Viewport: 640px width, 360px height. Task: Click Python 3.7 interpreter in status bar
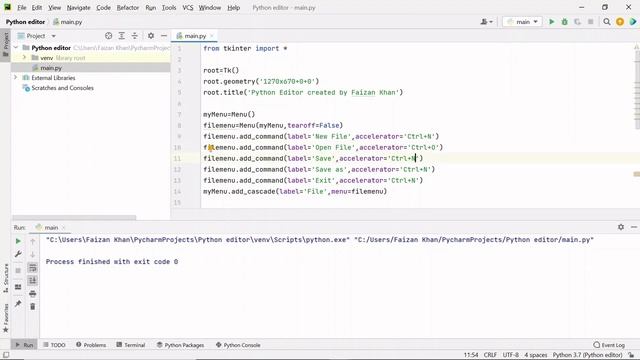(x=587, y=355)
